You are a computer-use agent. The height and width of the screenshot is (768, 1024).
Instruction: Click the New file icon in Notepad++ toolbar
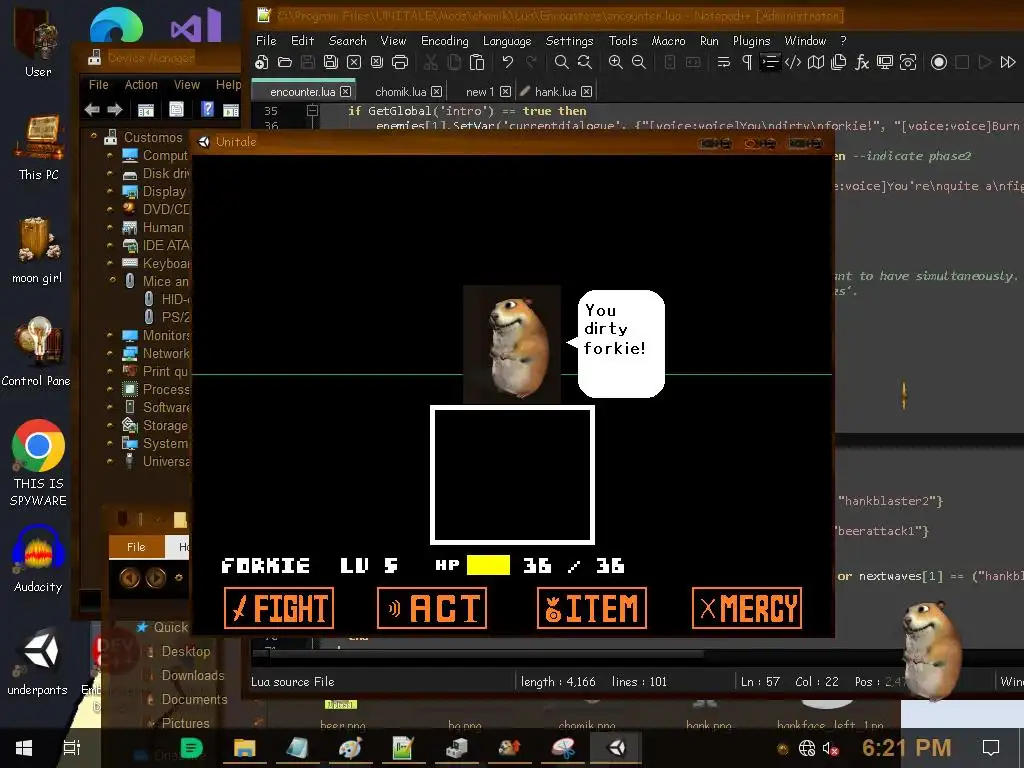click(262, 62)
